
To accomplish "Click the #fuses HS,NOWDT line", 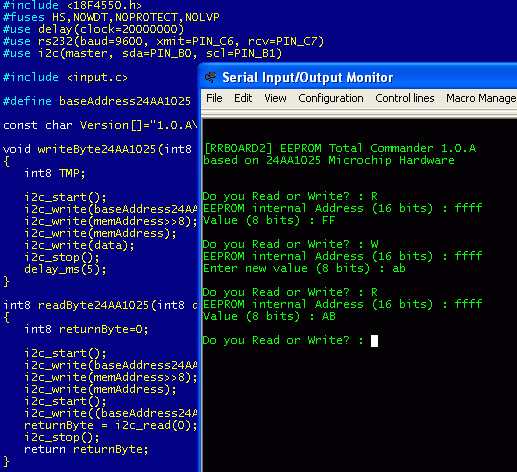I will coord(111,17).
